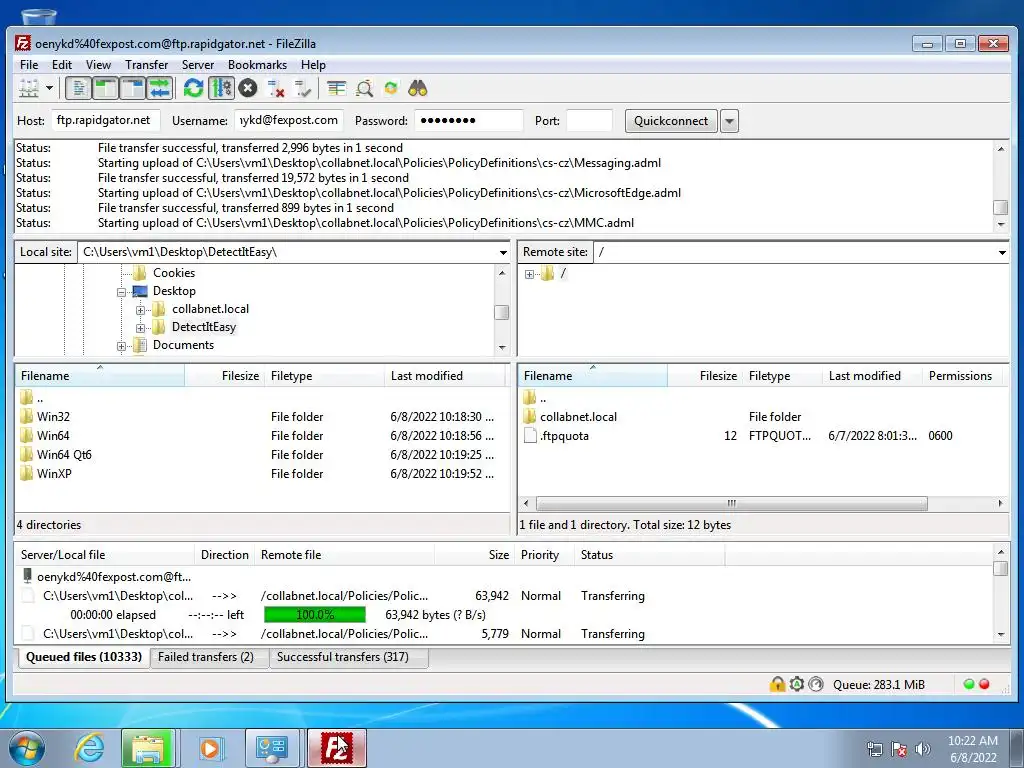
Task: Sort remote list by Filetype column
Action: 782,376
